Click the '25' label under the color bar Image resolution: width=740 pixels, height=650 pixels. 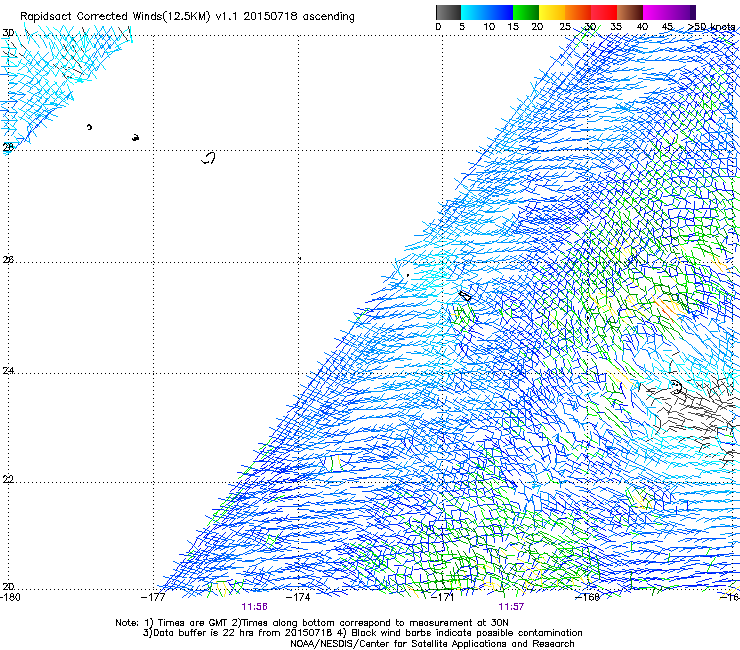click(565, 27)
